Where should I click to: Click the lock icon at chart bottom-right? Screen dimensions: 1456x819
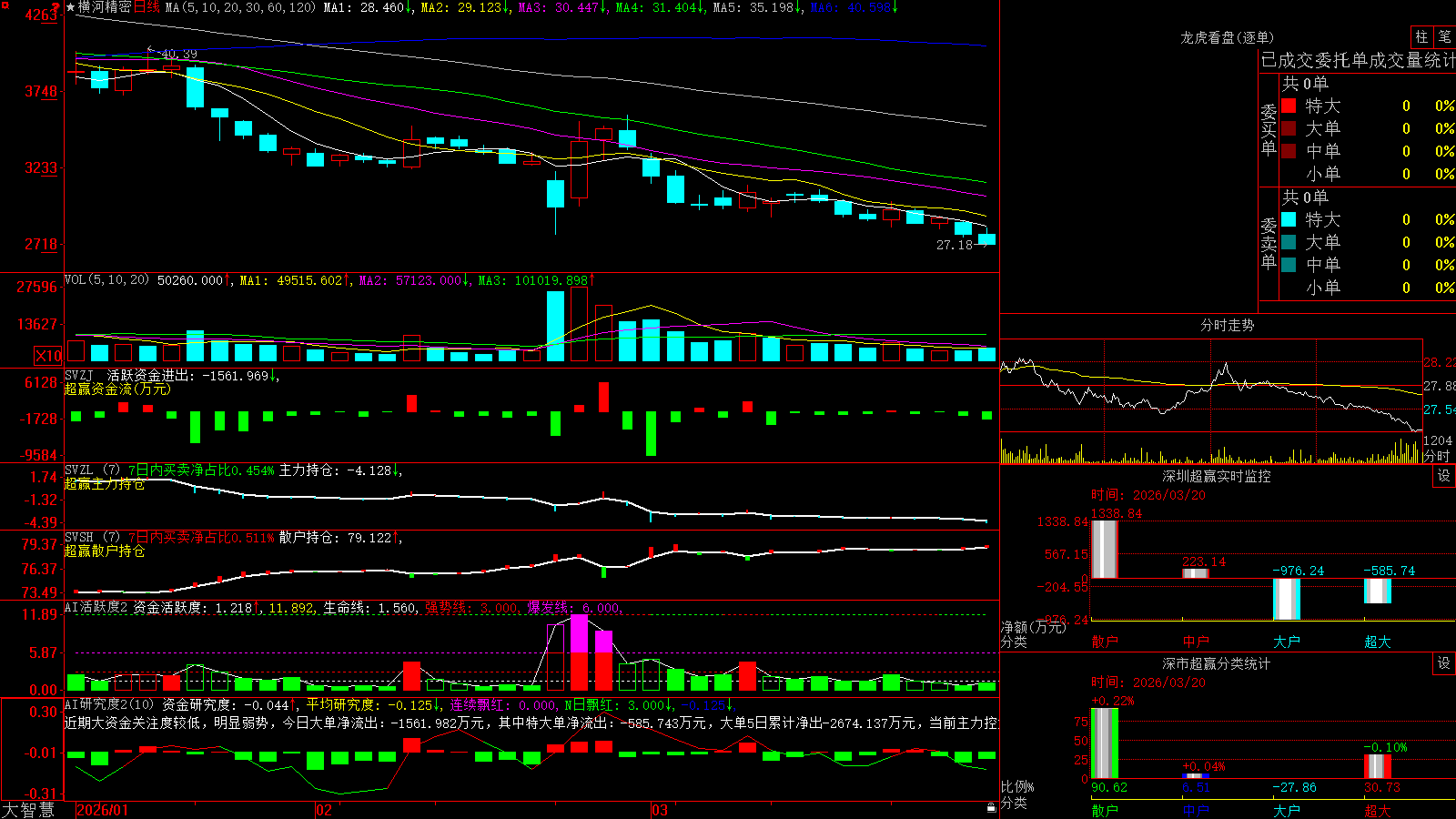991,808
